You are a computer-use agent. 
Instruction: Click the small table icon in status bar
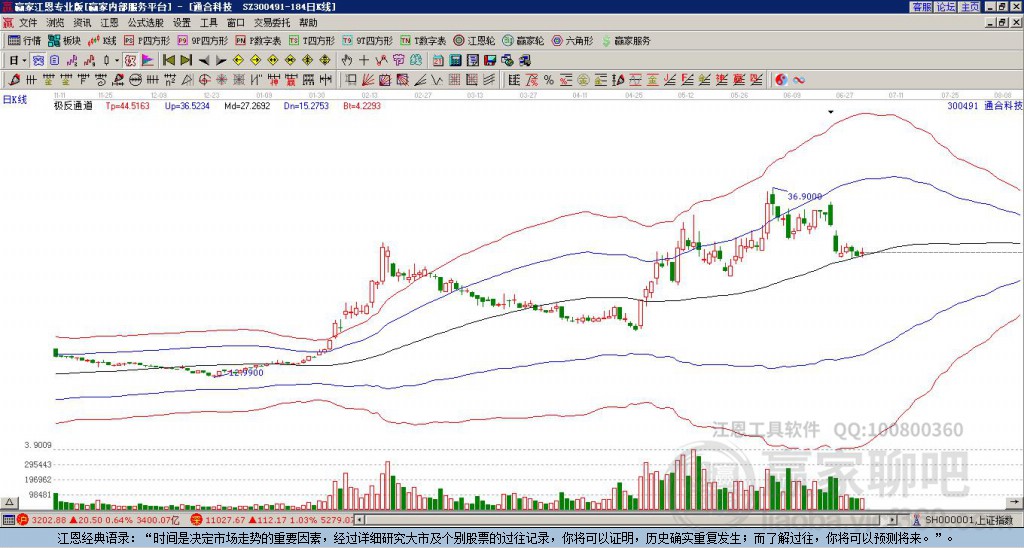pos(8,520)
